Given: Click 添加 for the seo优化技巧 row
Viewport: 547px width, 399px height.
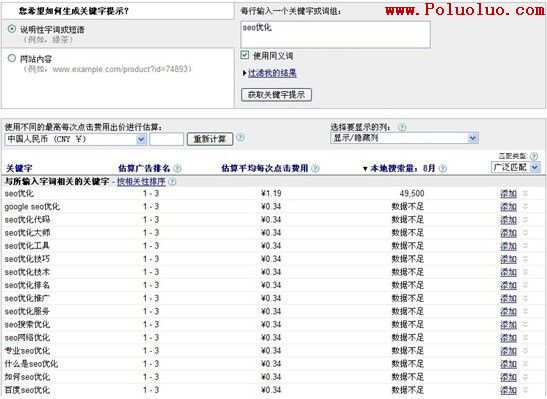Looking at the screenshot, I should (x=508, y=259).
